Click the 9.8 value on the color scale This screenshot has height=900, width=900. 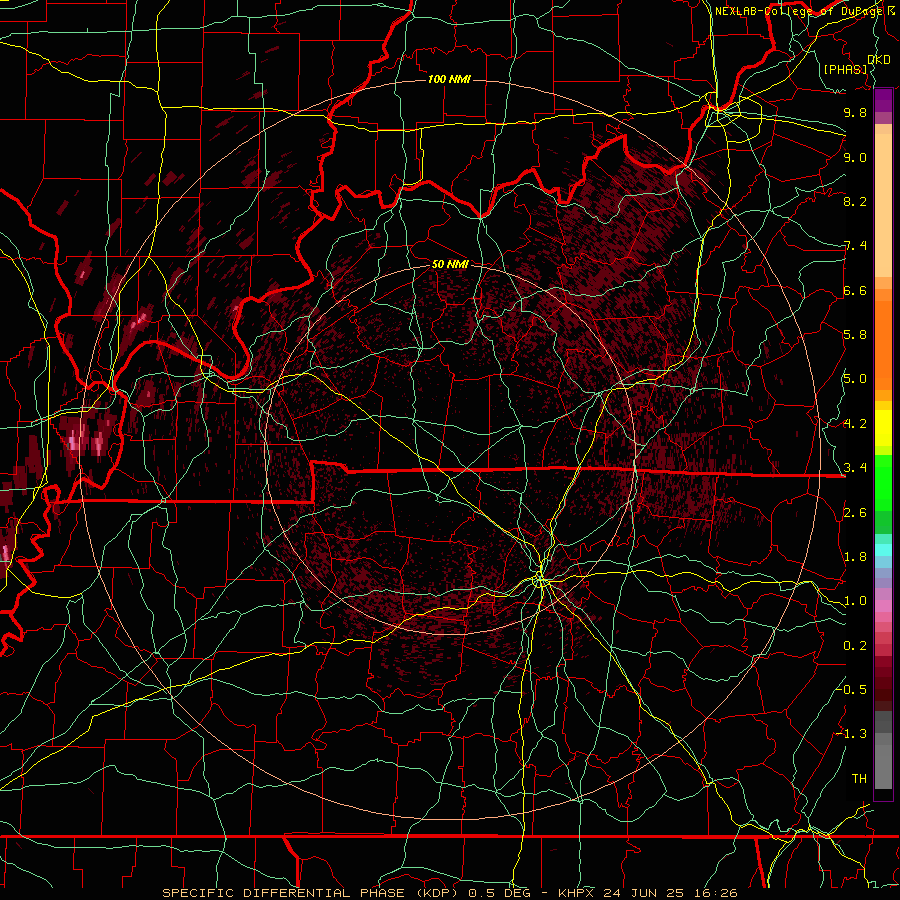point(855,112)
